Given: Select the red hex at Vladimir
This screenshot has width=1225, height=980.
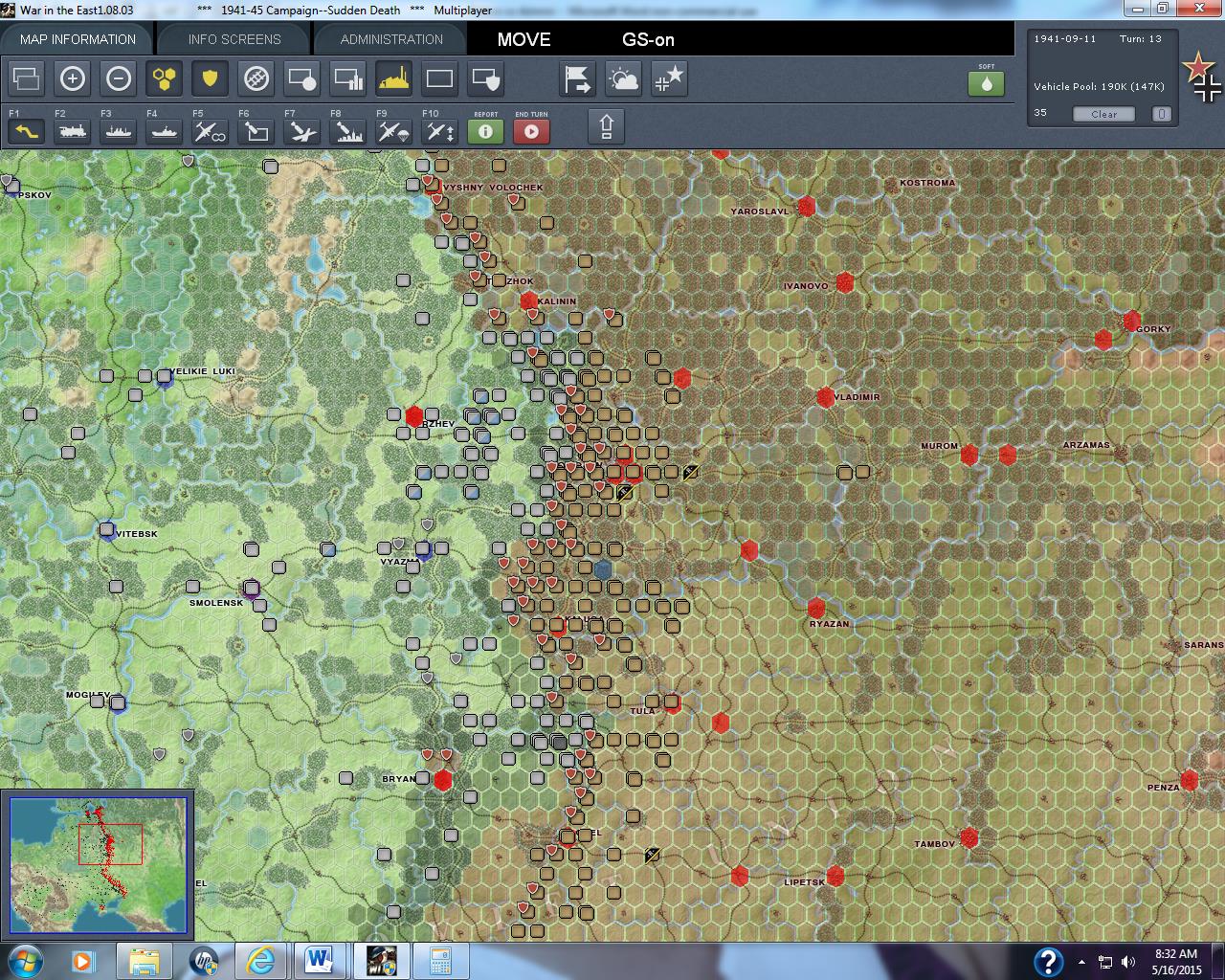Looking at the screenshot, I should click(x=825, y=397).
